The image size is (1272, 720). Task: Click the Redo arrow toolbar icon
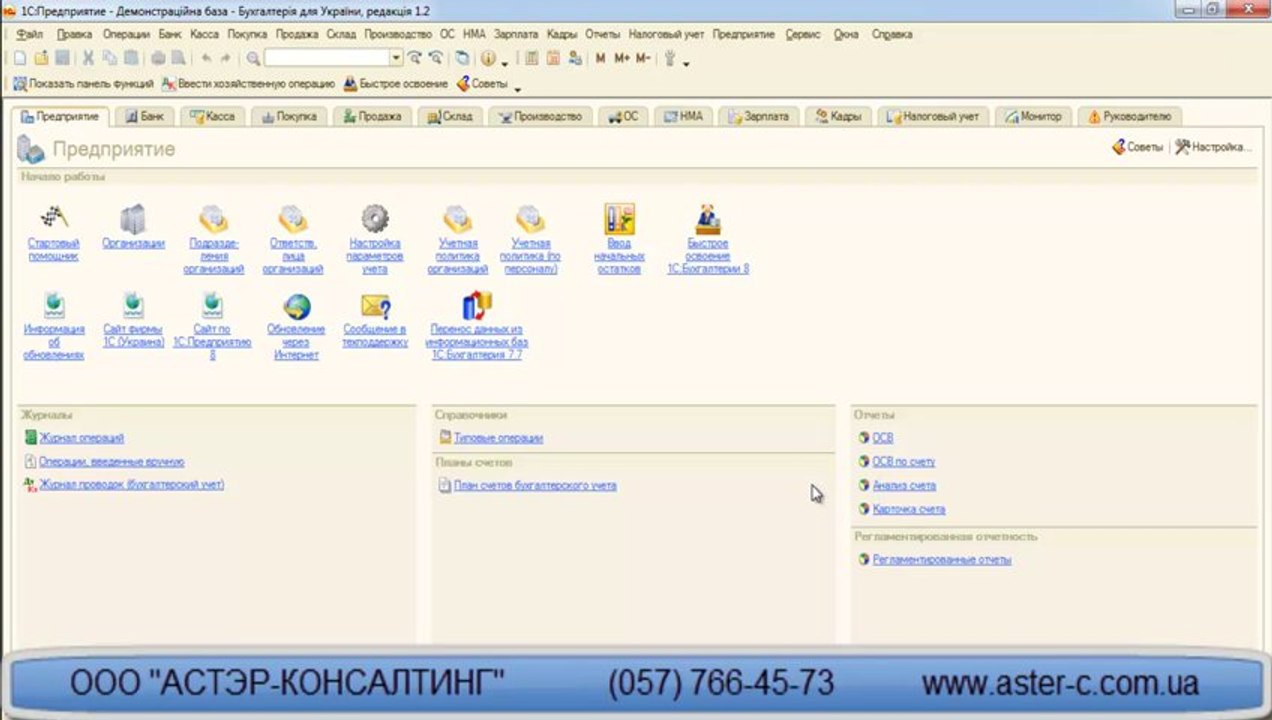coord(225,58)
